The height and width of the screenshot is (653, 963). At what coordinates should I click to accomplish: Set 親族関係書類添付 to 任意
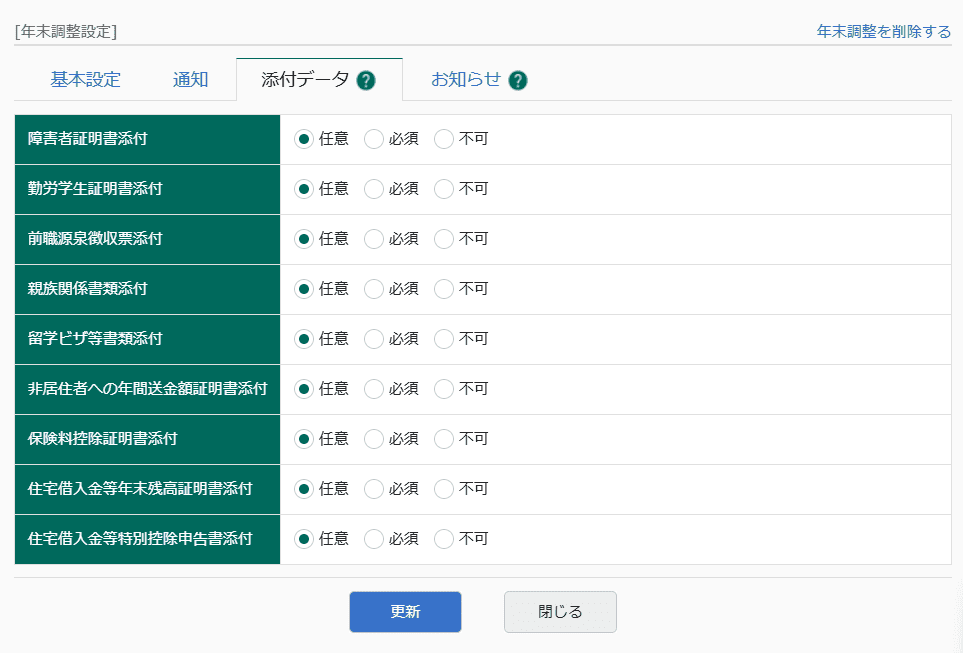pos(303,289)
